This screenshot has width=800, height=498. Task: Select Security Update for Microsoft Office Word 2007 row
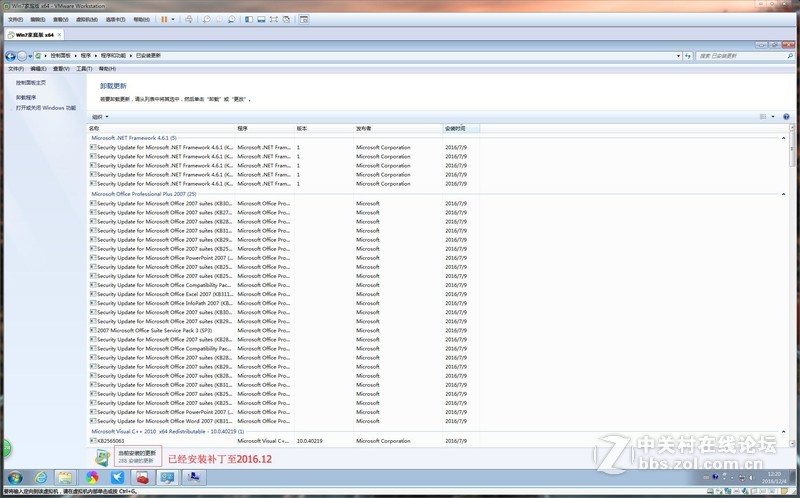point(284,421)
